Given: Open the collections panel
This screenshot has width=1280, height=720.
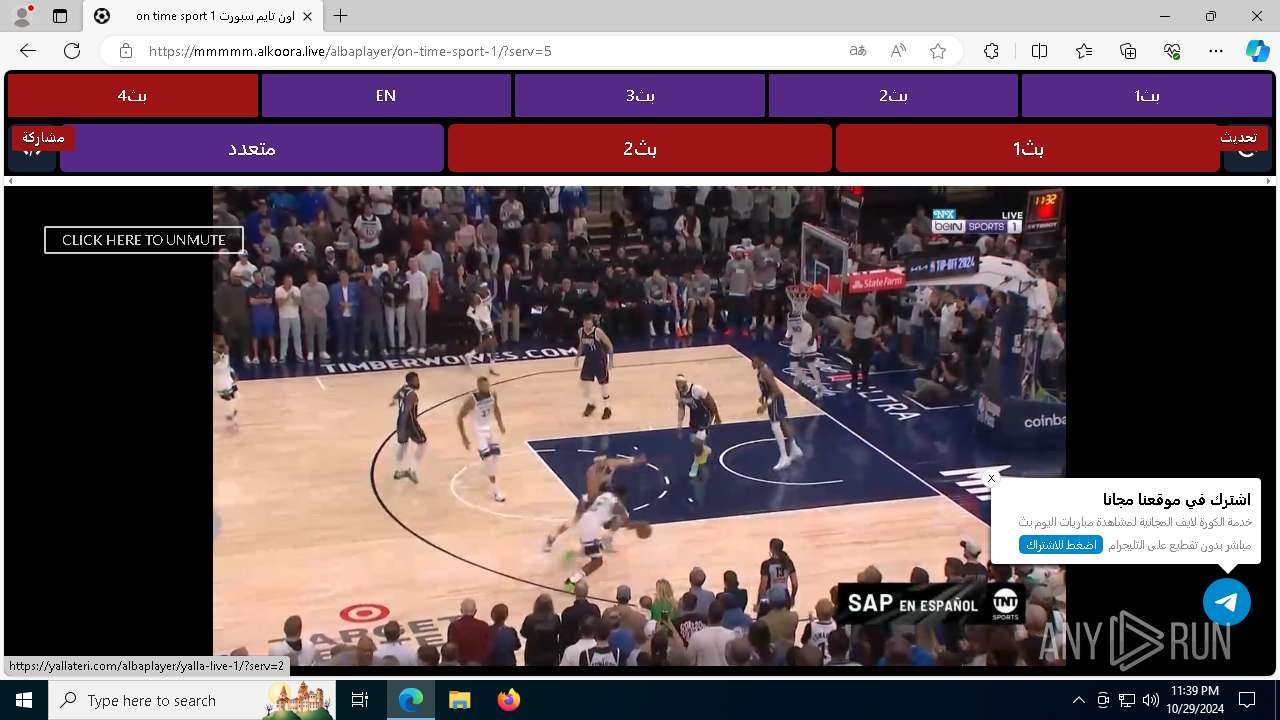Looking at the screenshot, I should coord(1128,51).
